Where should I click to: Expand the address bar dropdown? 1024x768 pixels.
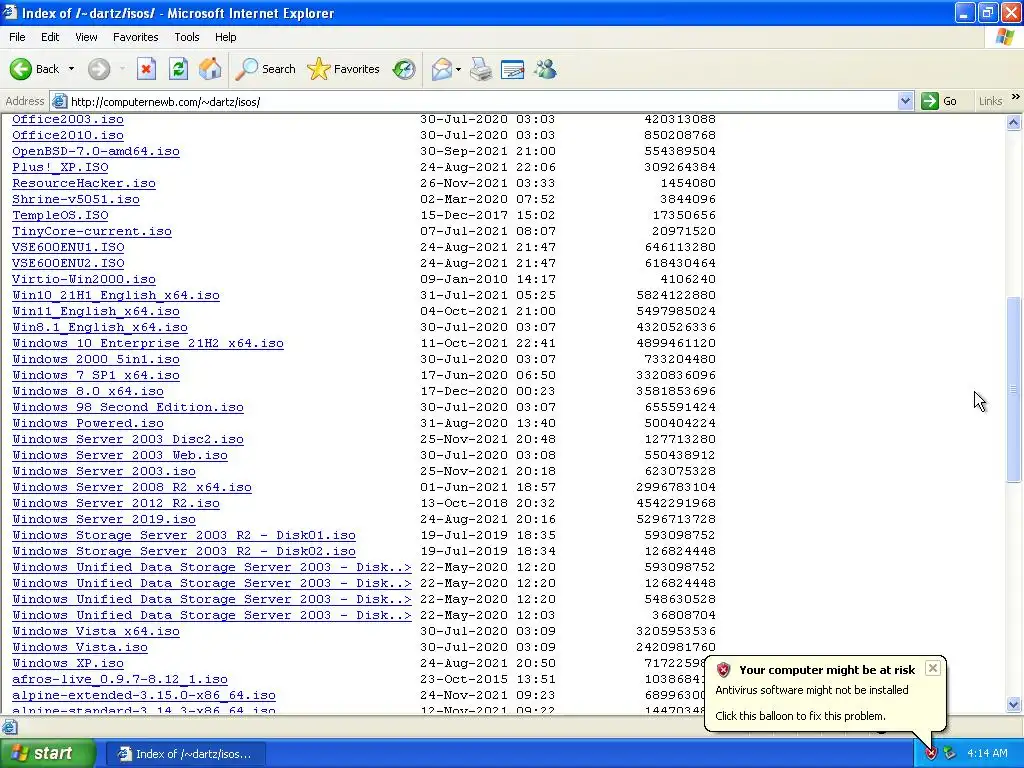click(904, 101)
